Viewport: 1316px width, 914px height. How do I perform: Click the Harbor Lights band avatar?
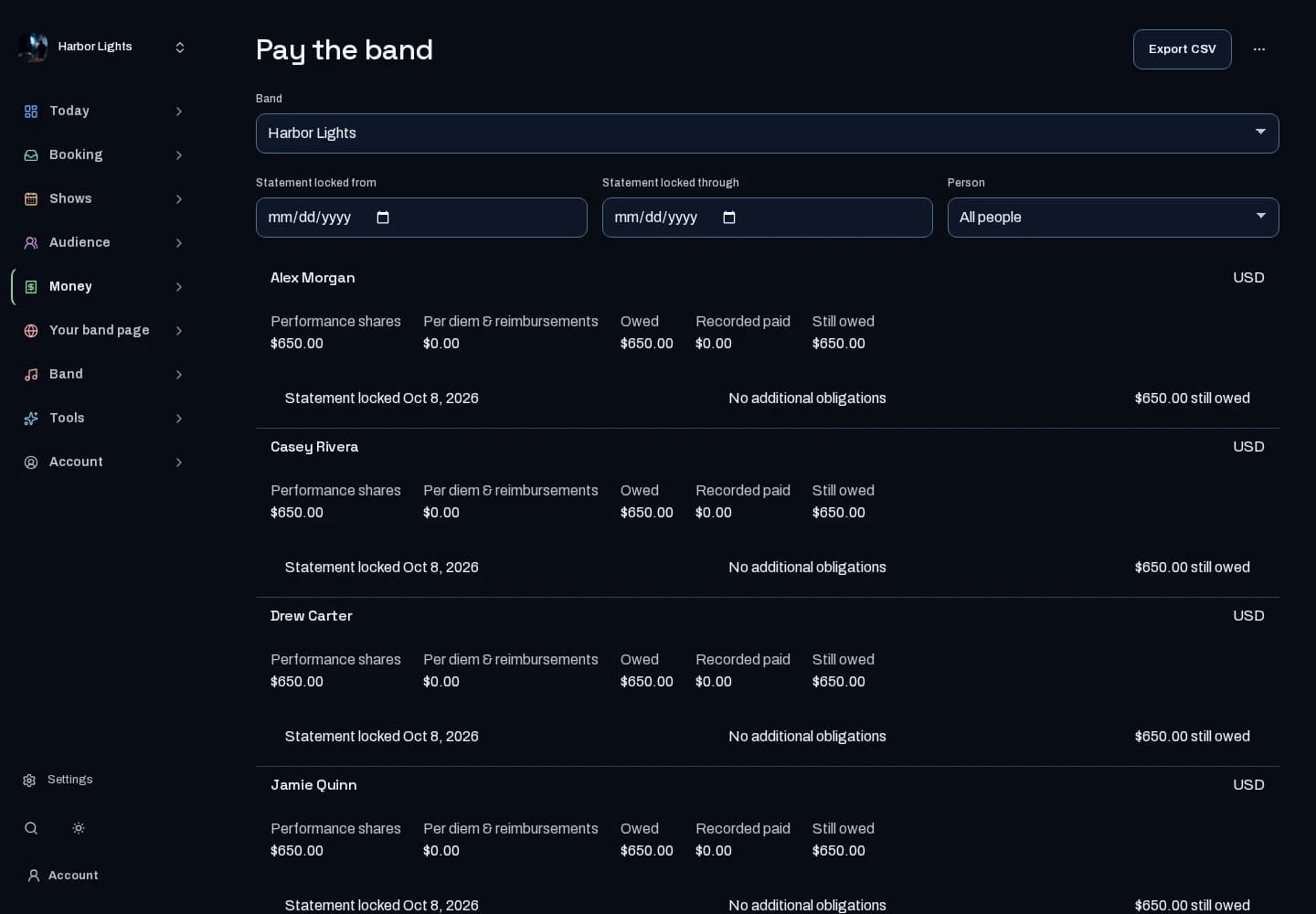click(x=33, y=47)
